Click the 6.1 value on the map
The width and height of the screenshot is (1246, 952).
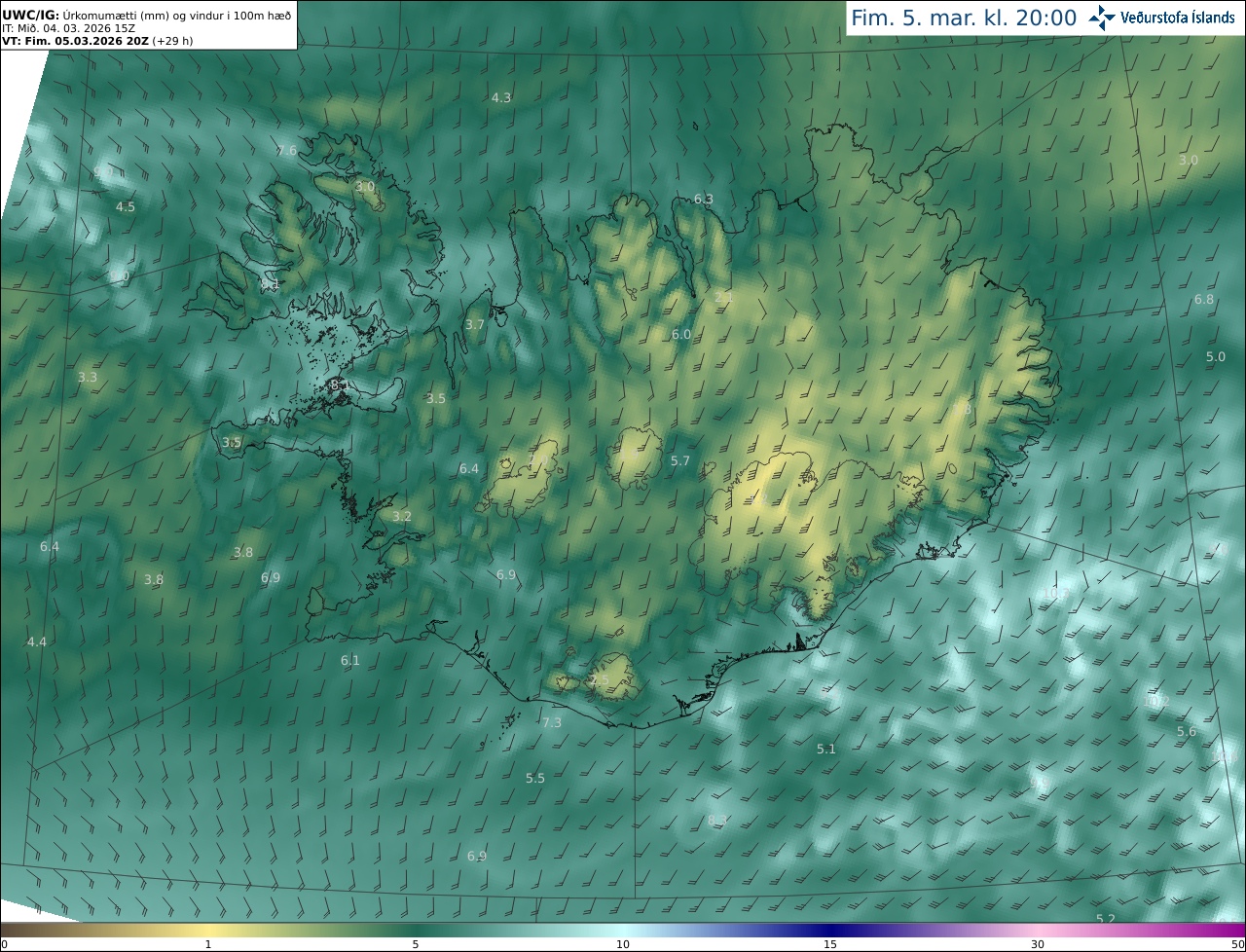[x=349, y=660]
